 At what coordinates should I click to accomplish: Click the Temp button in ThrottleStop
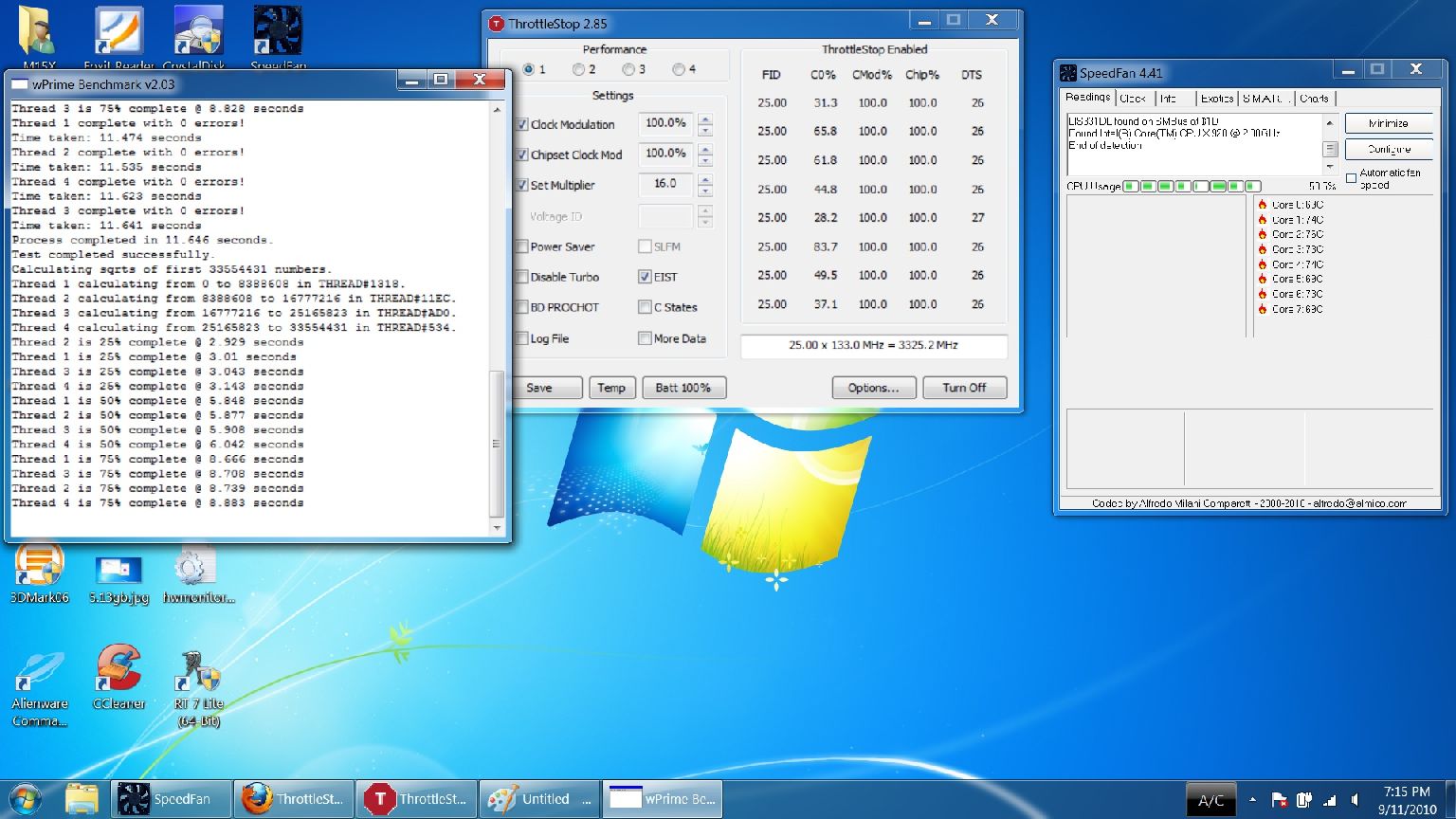pyautogui.click(x=611, y=388)
